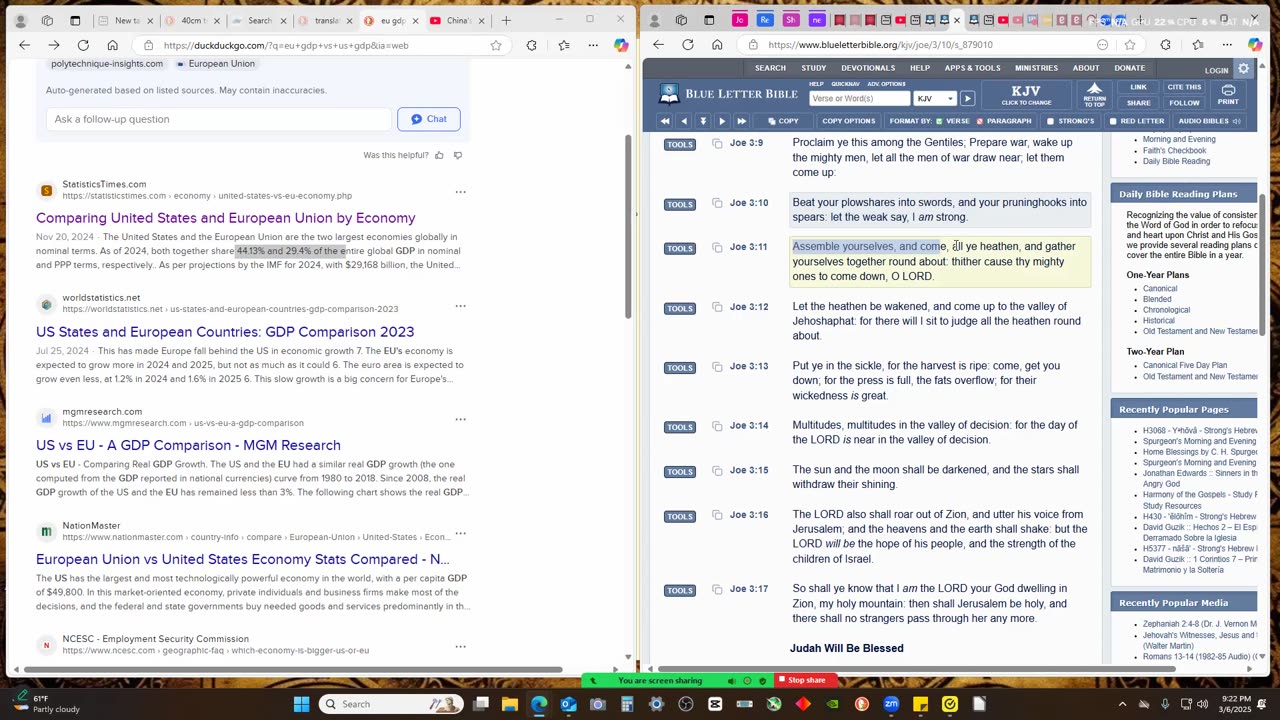Open Zoom from the Windows taskbar
Image resolution: width=1280 pixels, height=720 pixels.
coord(891,704)
